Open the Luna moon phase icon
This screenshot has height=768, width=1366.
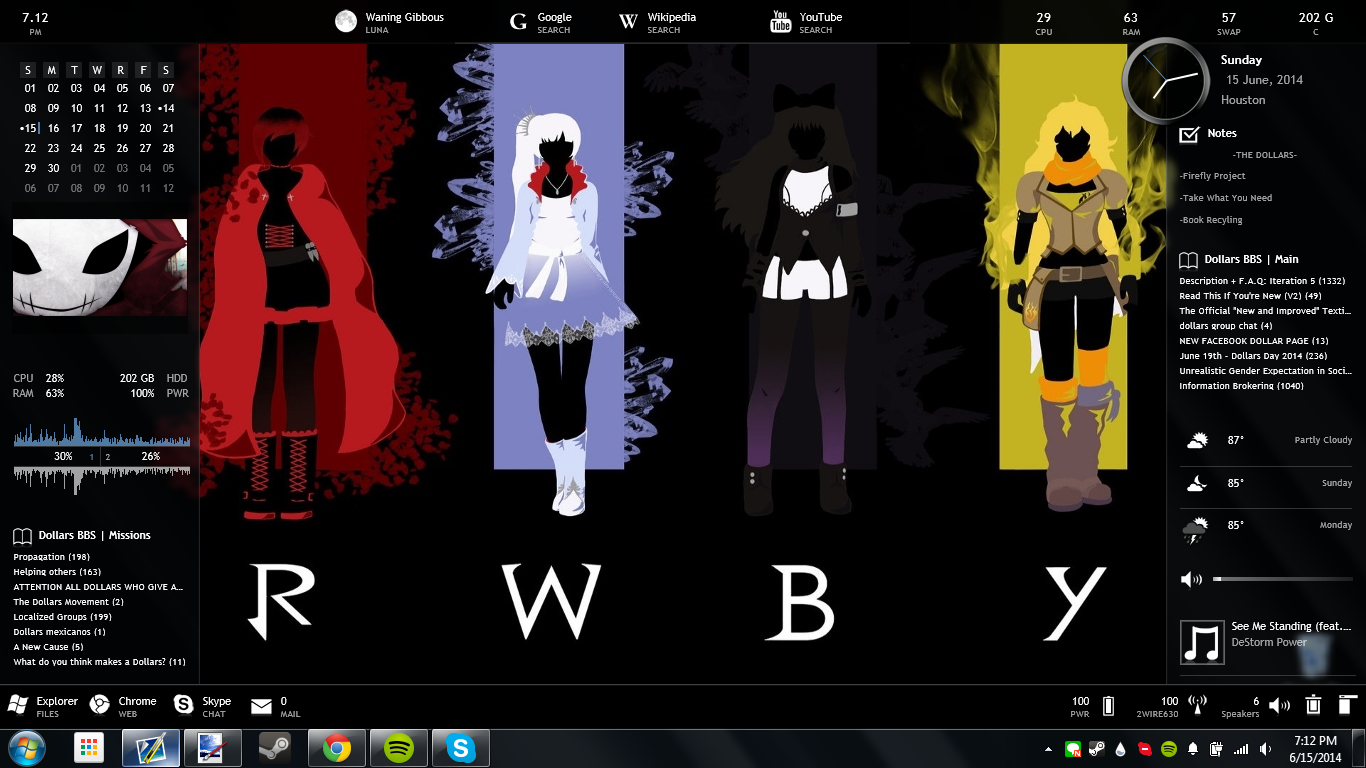point(346,22)
